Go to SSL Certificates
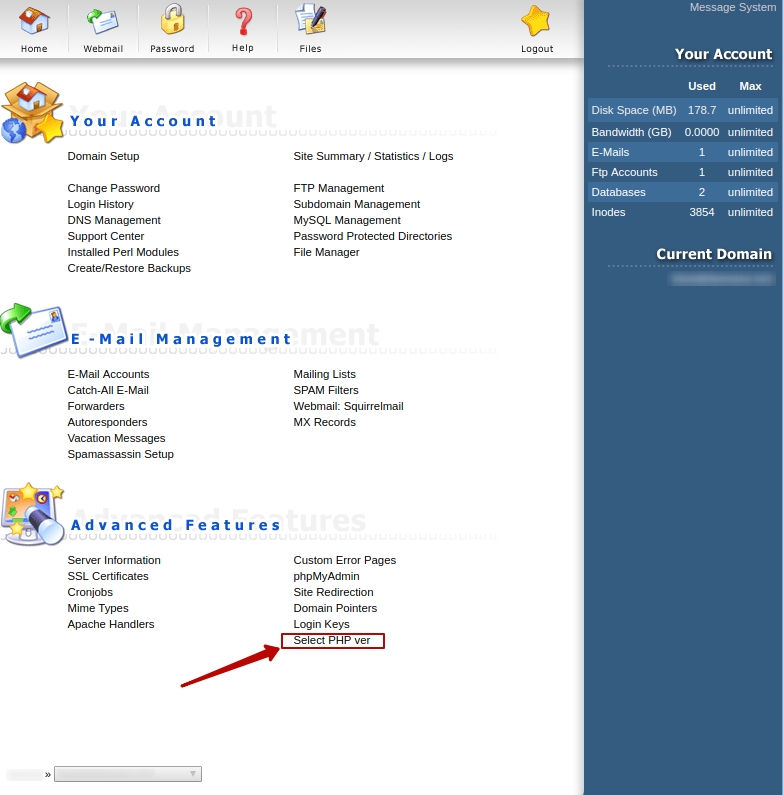The width and height of the screenshot is (783, 795). tap(108, 576)
